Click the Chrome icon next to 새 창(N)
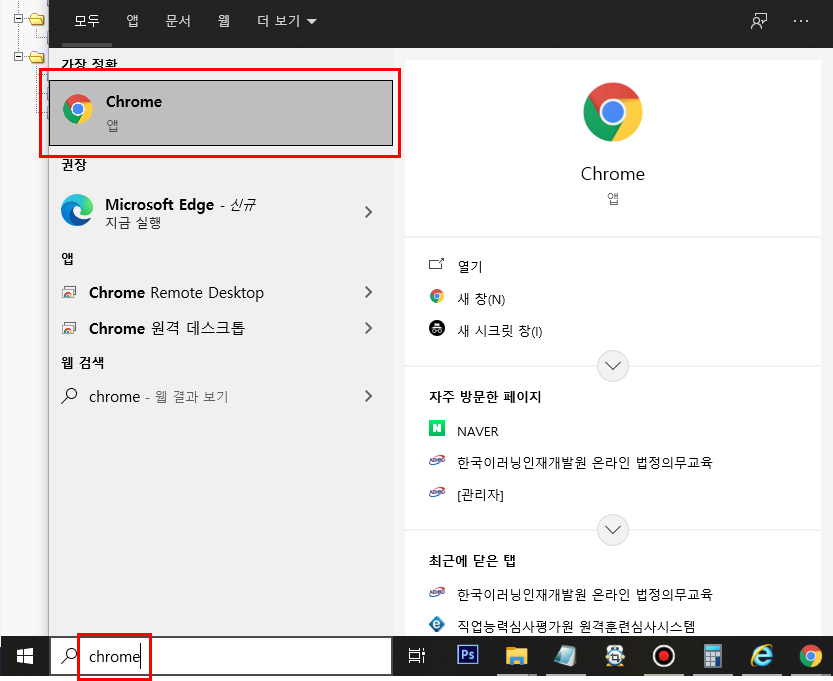Viewport: 833px width, 681px height. (437, 296)
